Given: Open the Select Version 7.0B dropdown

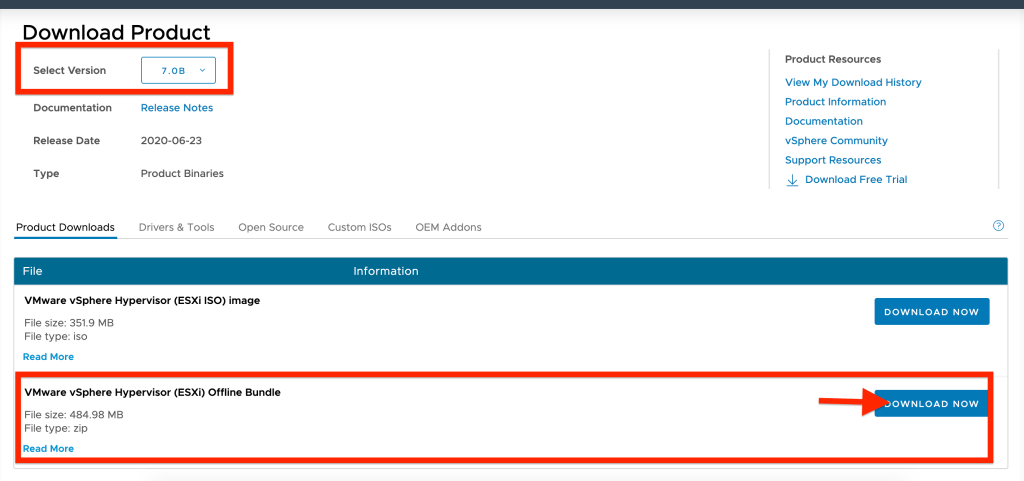Looking at the screenshot, I should [x=178, y=70].
